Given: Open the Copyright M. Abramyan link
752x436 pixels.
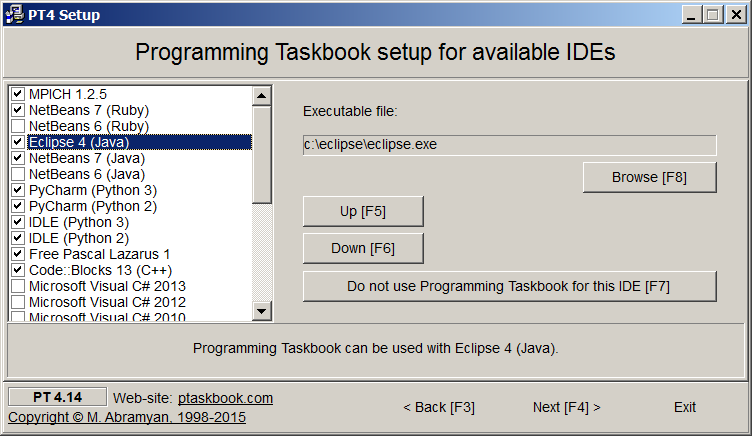Looking at the screenshot, I should click(x=127, y=417).
